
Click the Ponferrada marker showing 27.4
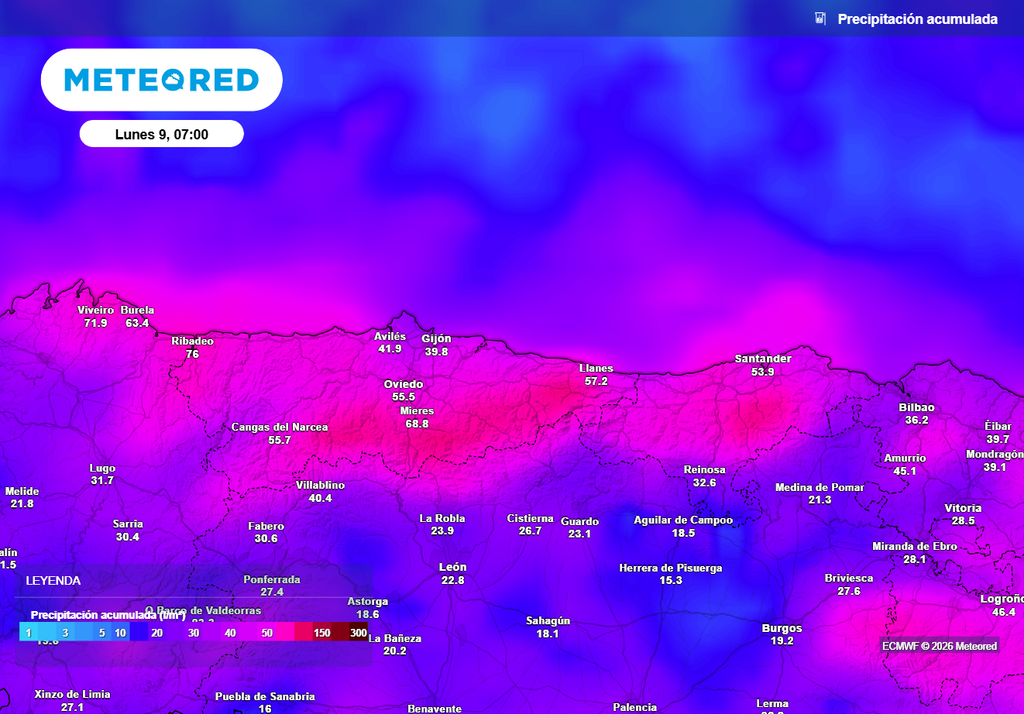(273, 584)
